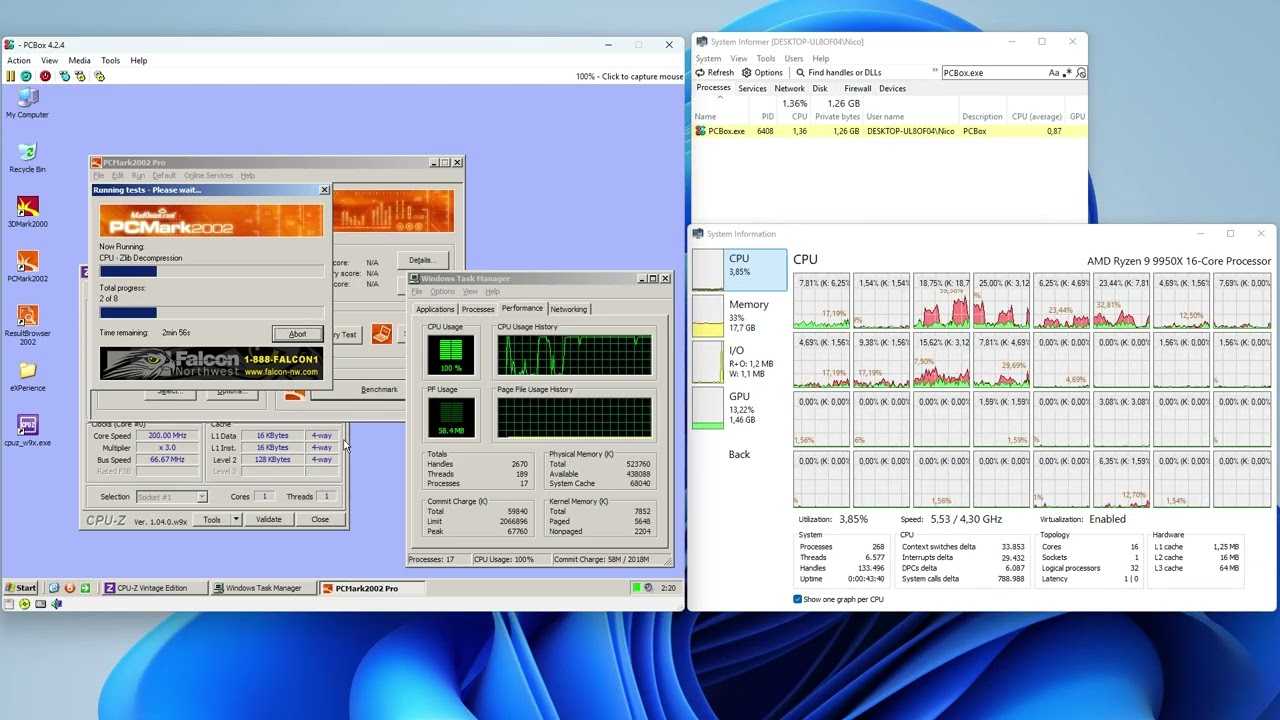
Task: Open the Action menu in PCBox
Action: click(19, 60)
